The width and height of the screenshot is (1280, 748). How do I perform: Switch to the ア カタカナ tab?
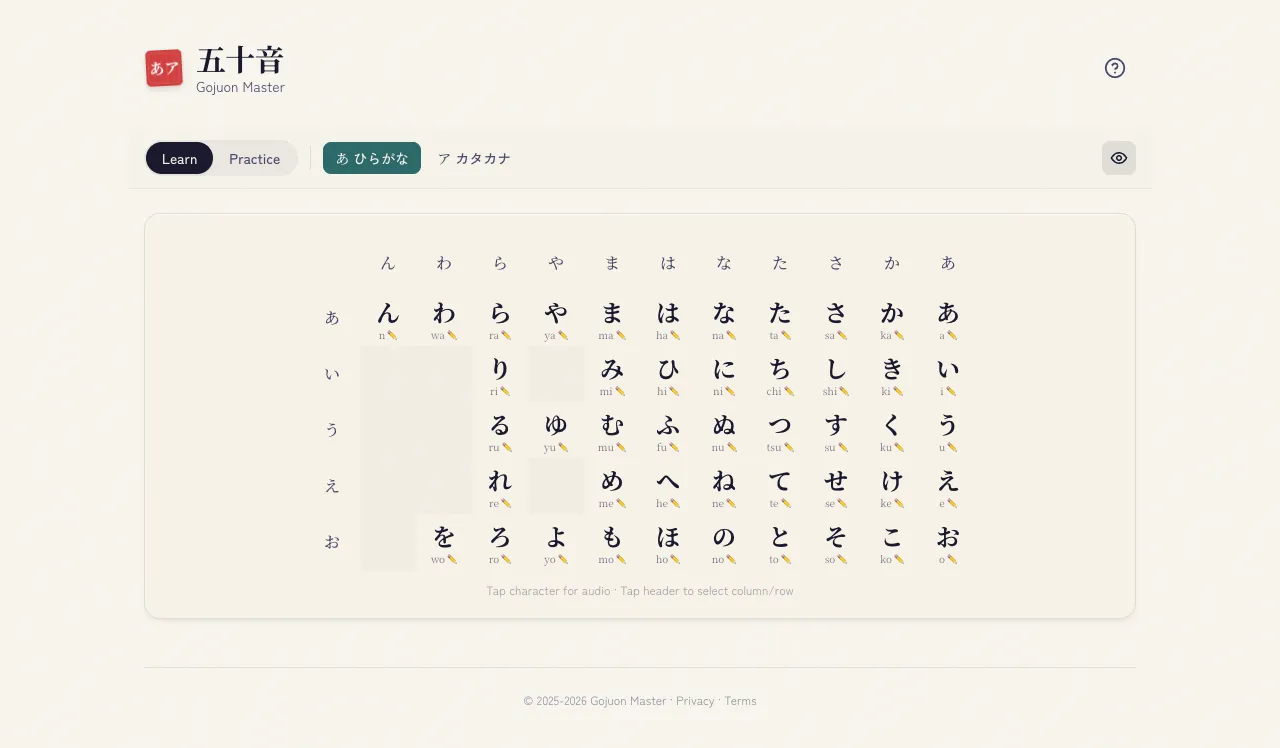474,158
